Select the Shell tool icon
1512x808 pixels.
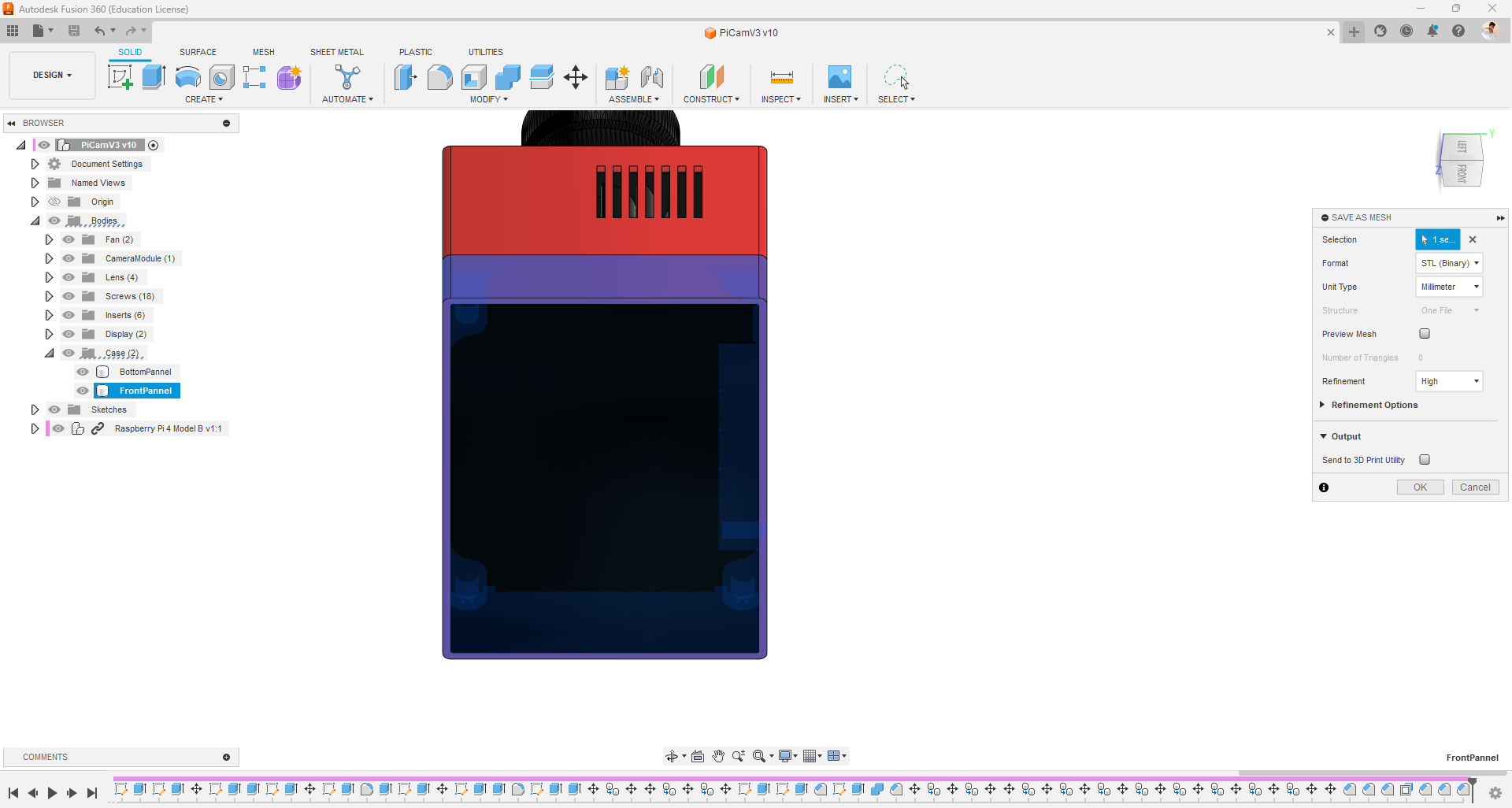[x=474, y=77]
